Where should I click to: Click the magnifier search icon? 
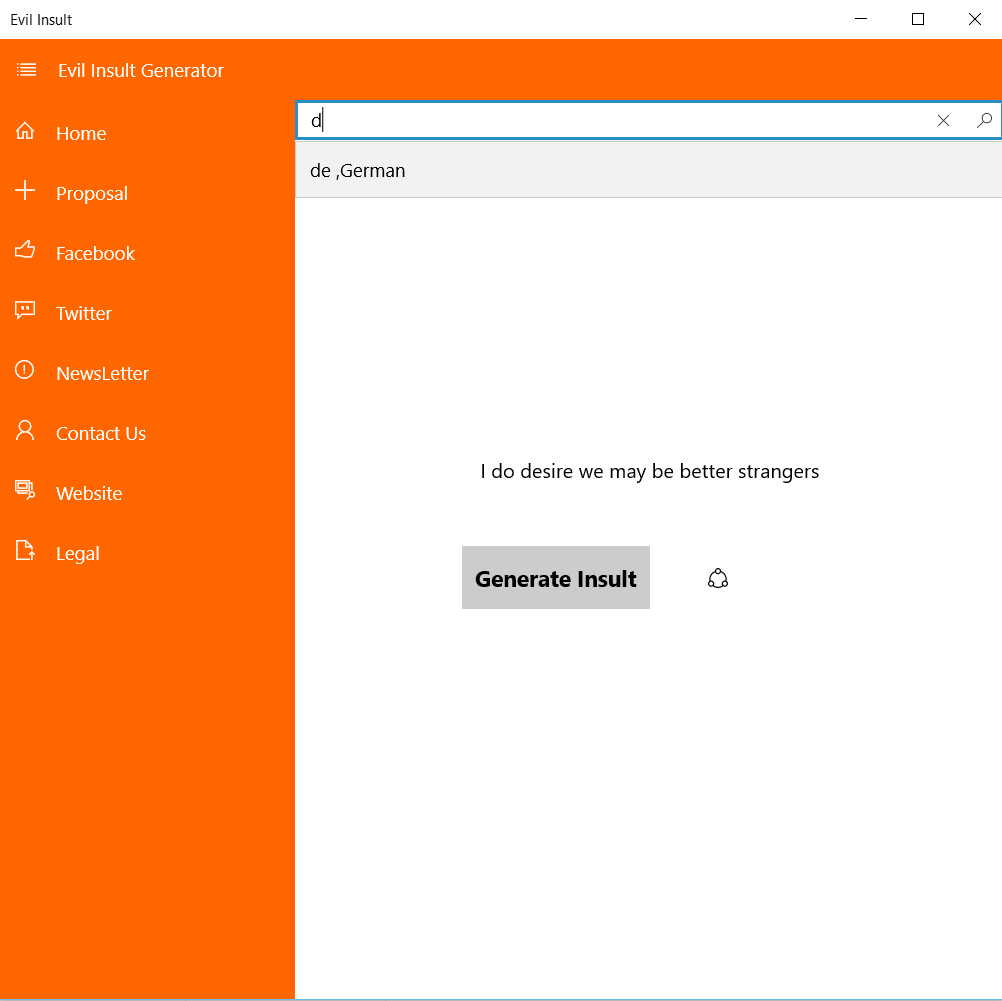coord(984,120)
